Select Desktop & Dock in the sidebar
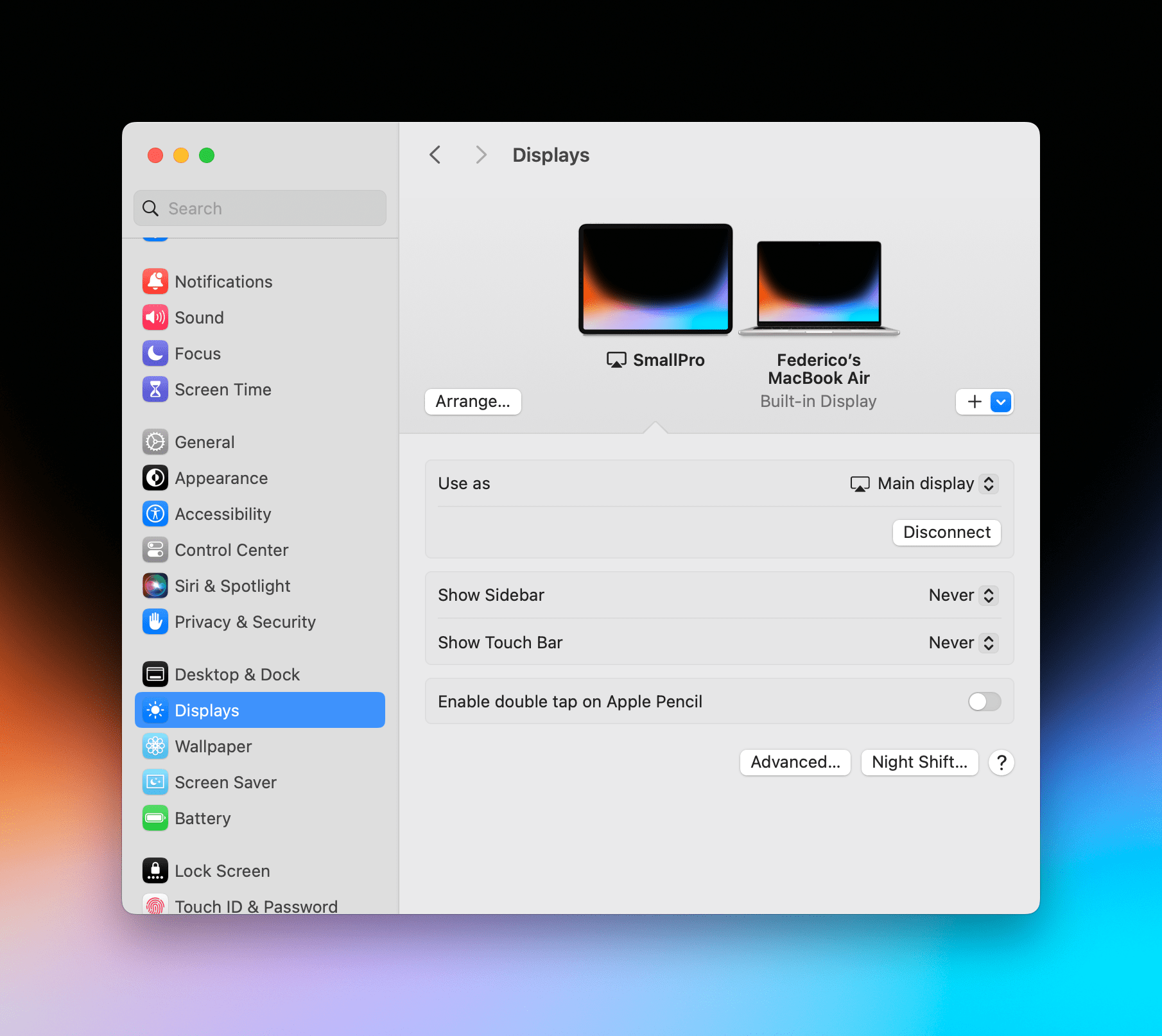Viewport: 1162px width, 1036px height. [260, 674]
